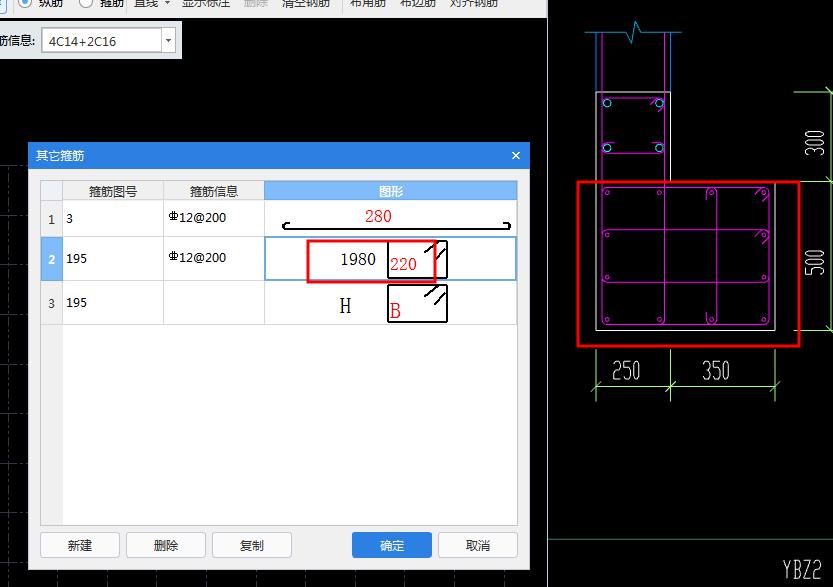Click stirrup number 195 in row 2
This screenshot has height=587, width=833.
[x=113, y=259]
